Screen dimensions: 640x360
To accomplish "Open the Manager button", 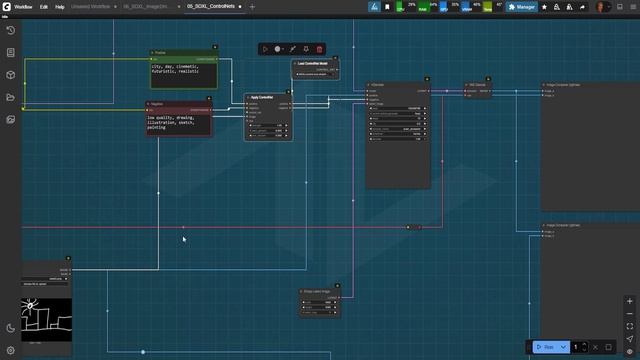I will [522, 7].
